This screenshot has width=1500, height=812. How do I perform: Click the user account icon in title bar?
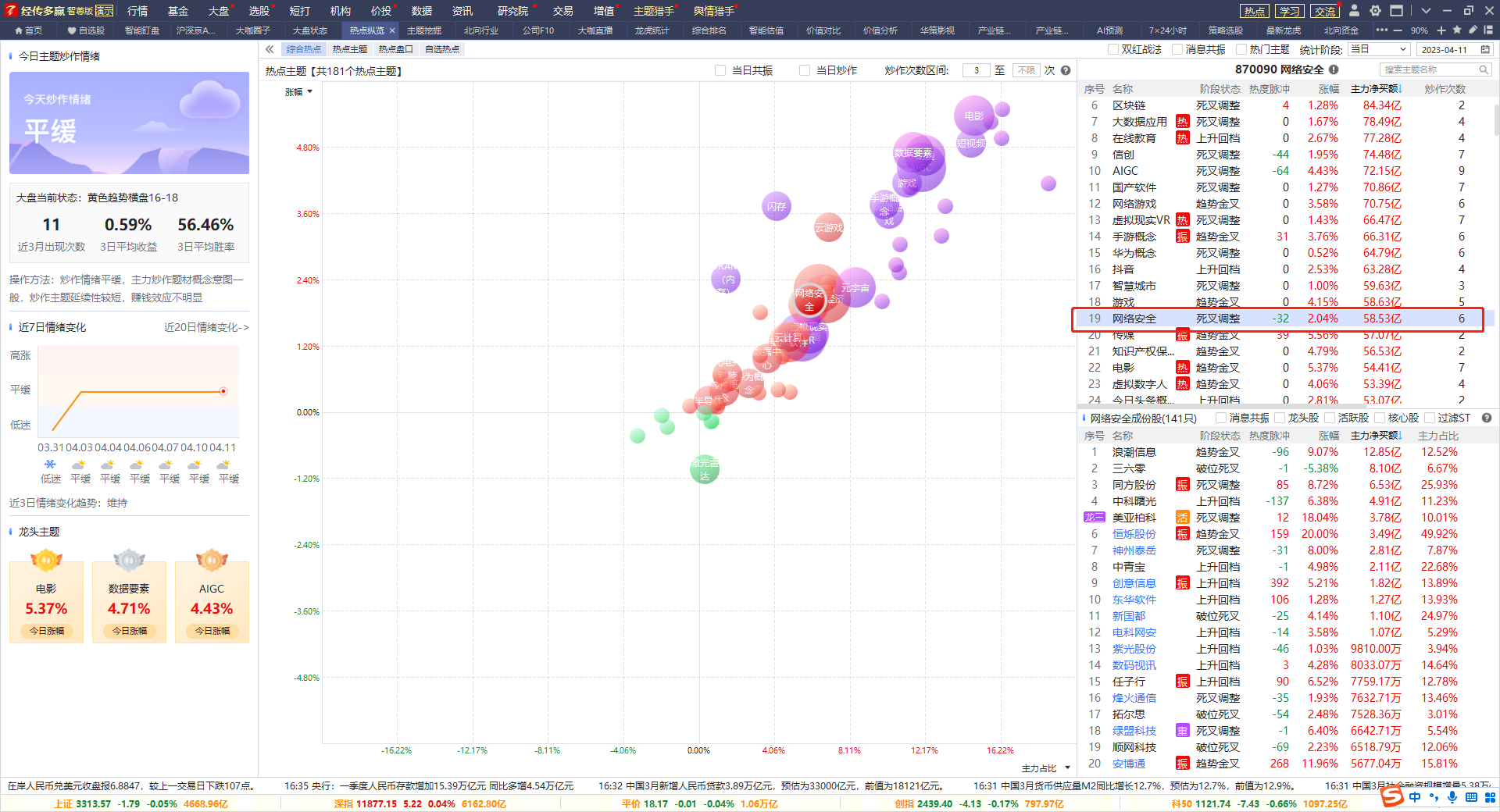1355,10
